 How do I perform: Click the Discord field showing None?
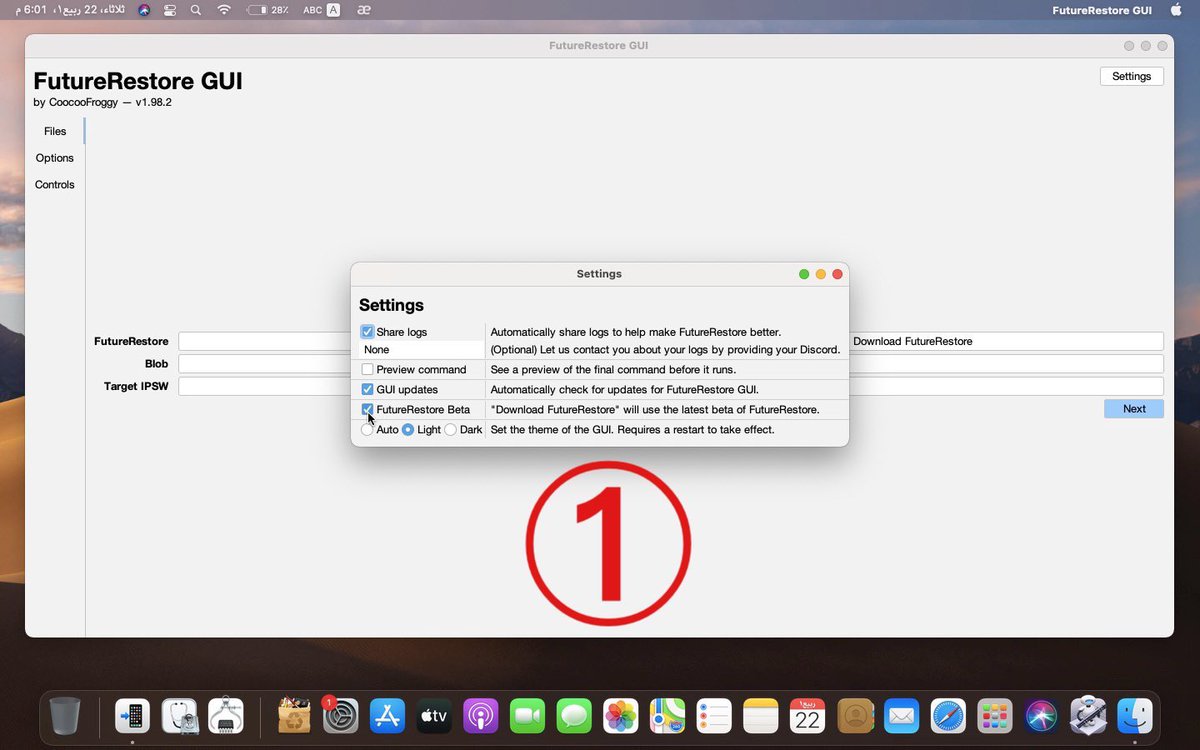tap(422, 350)
